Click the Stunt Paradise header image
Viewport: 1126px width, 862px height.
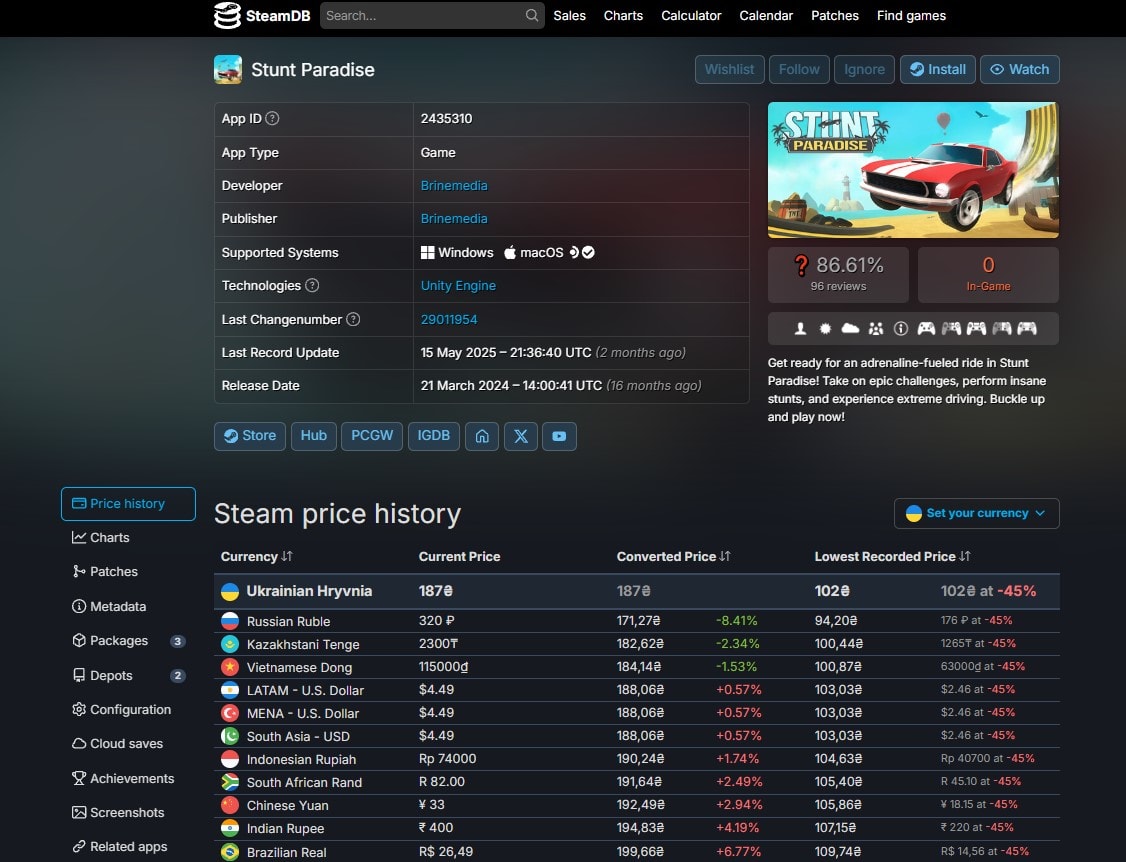913,170
